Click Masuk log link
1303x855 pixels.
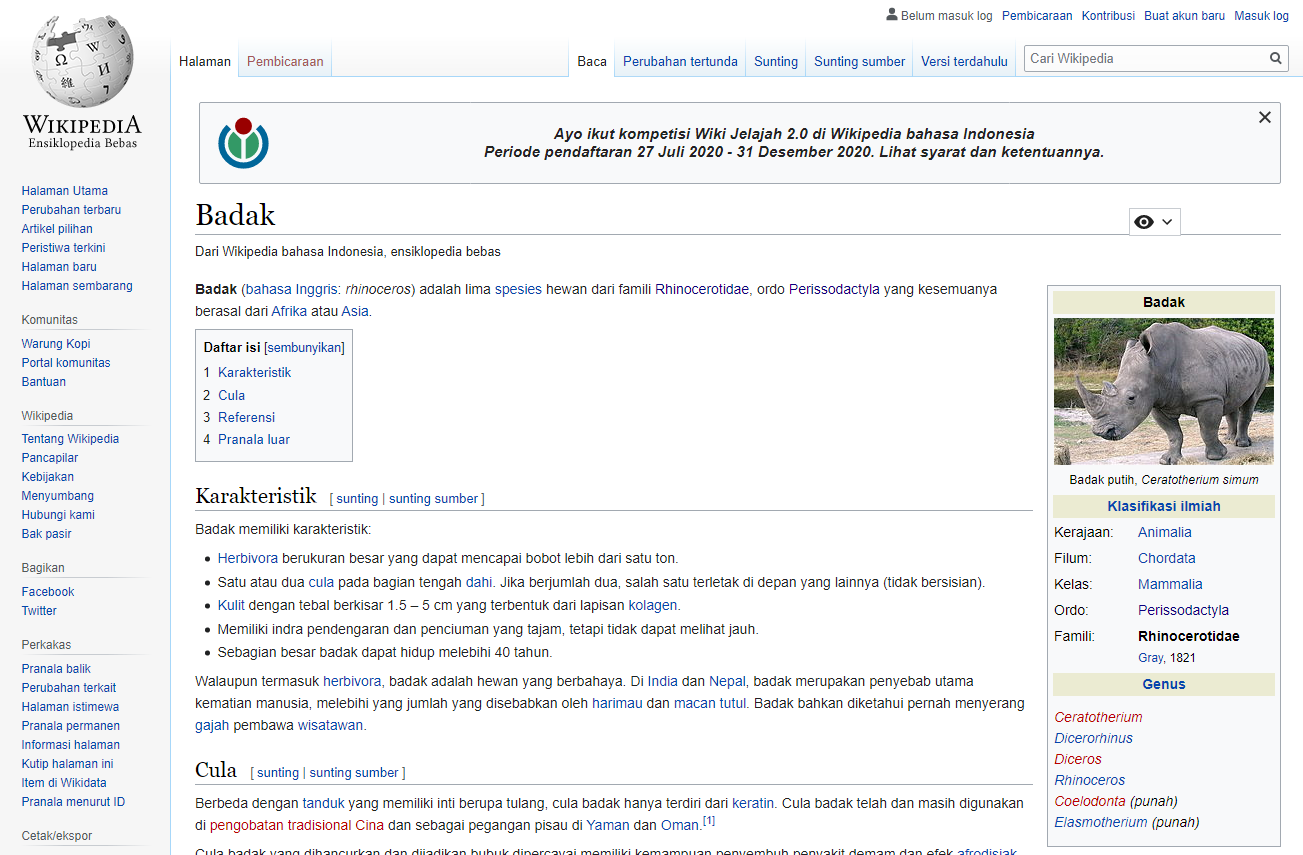click(1261, 16)
